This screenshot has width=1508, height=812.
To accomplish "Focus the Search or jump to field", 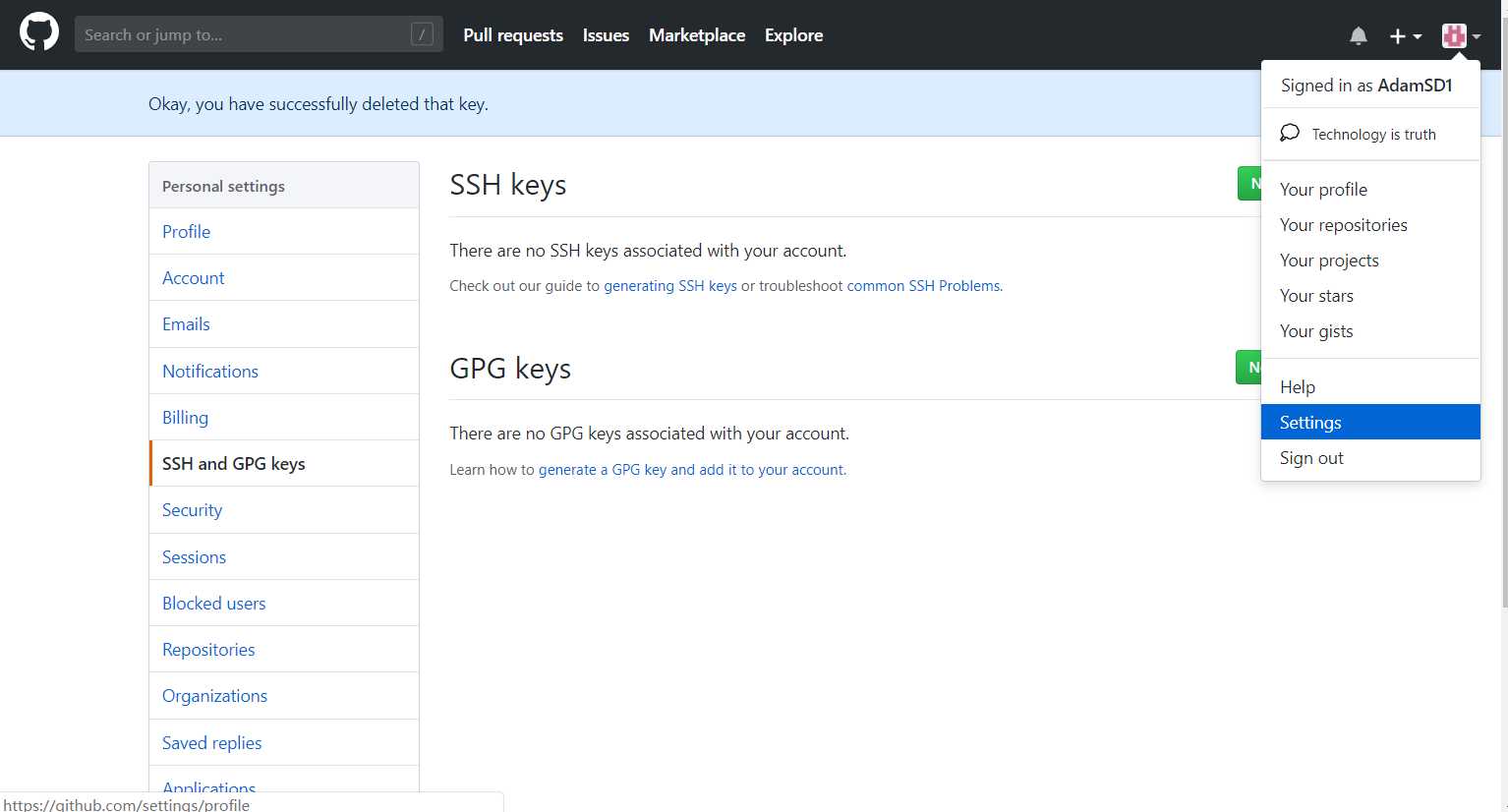I will 259,34.
